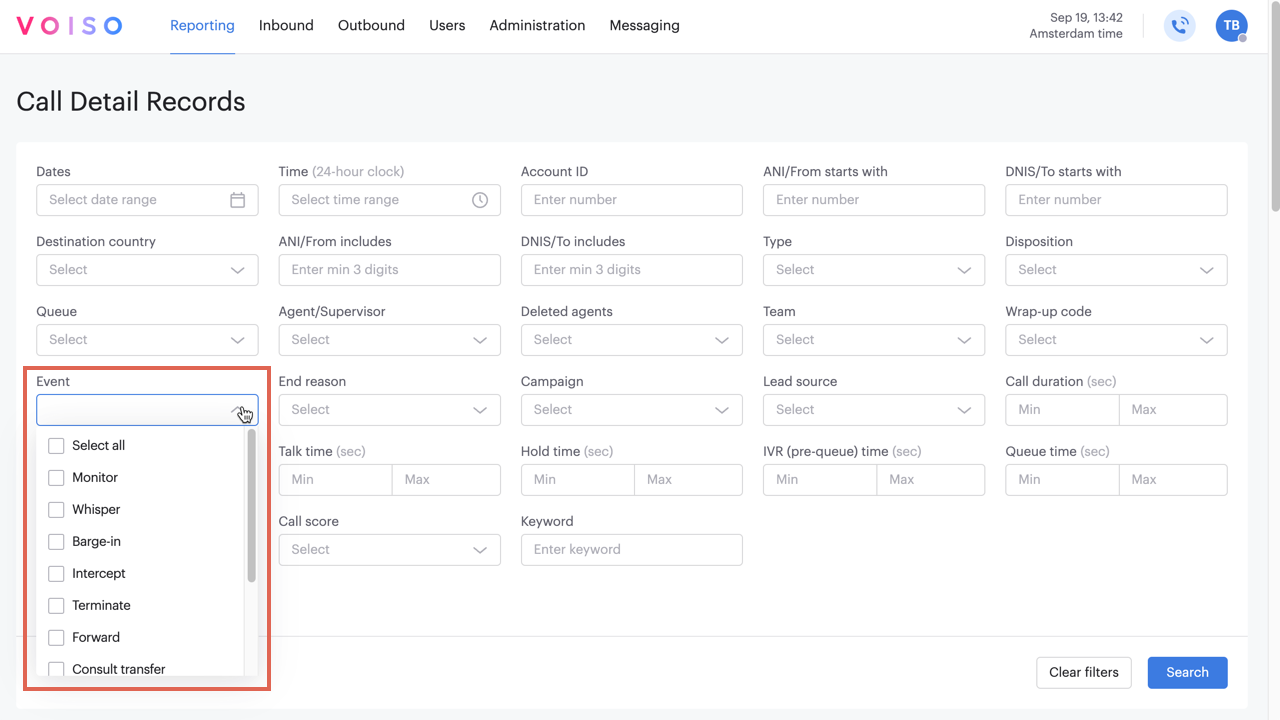Check the Select all checkbox
Viewport: 1280px width, 720px height.
(56, 446)
